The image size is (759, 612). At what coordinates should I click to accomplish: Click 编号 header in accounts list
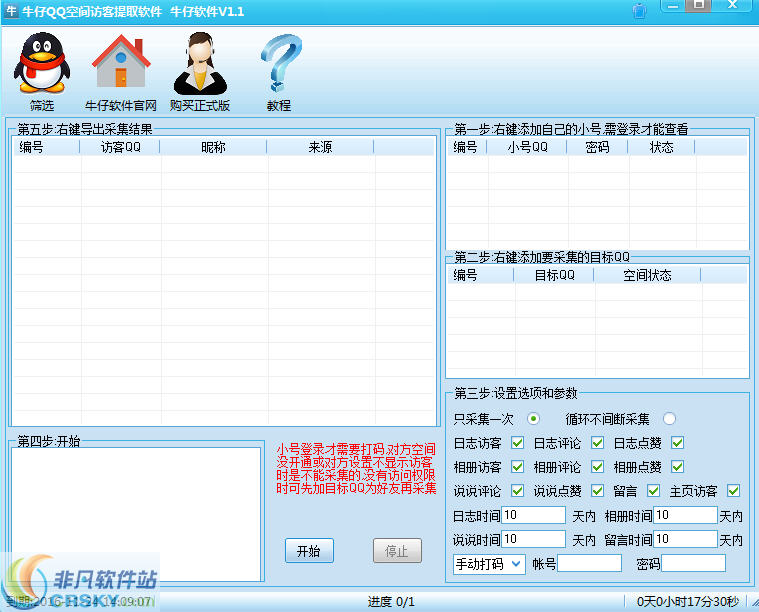(x=467, y=147)
